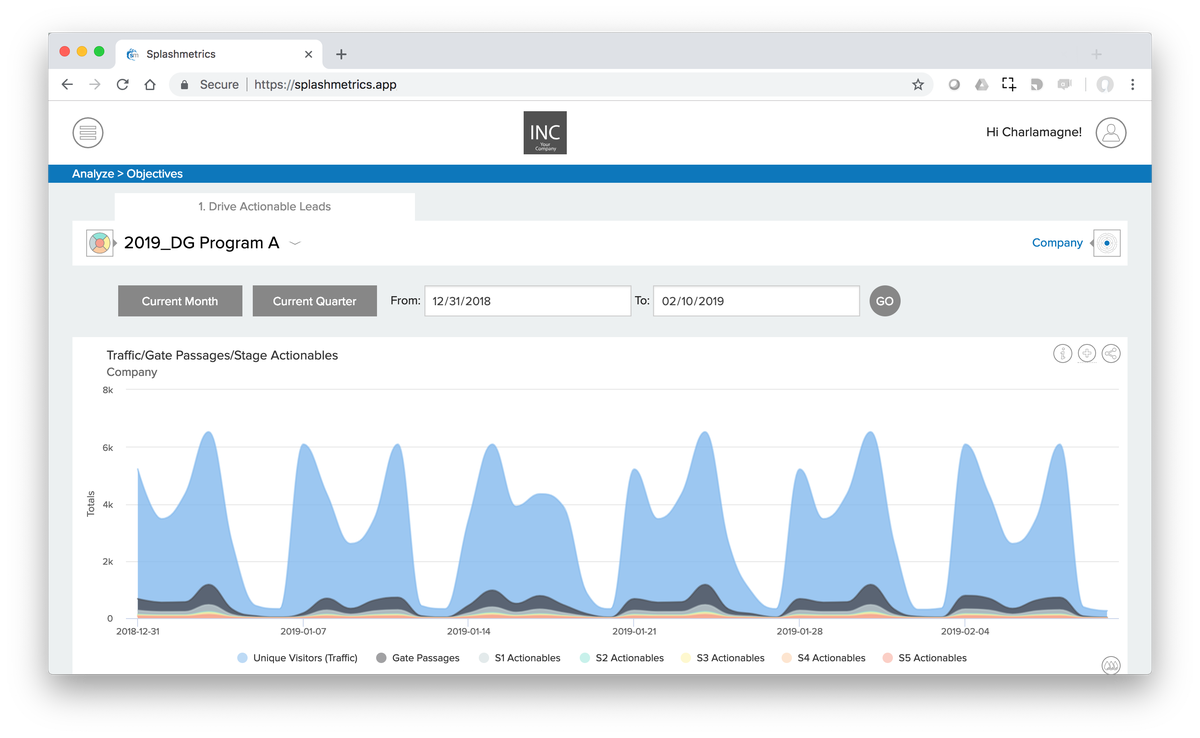1200x738 pixels.
Task: Open the Chrome profile avatar
Action: pyautogui.click(x=1105, y=85)
